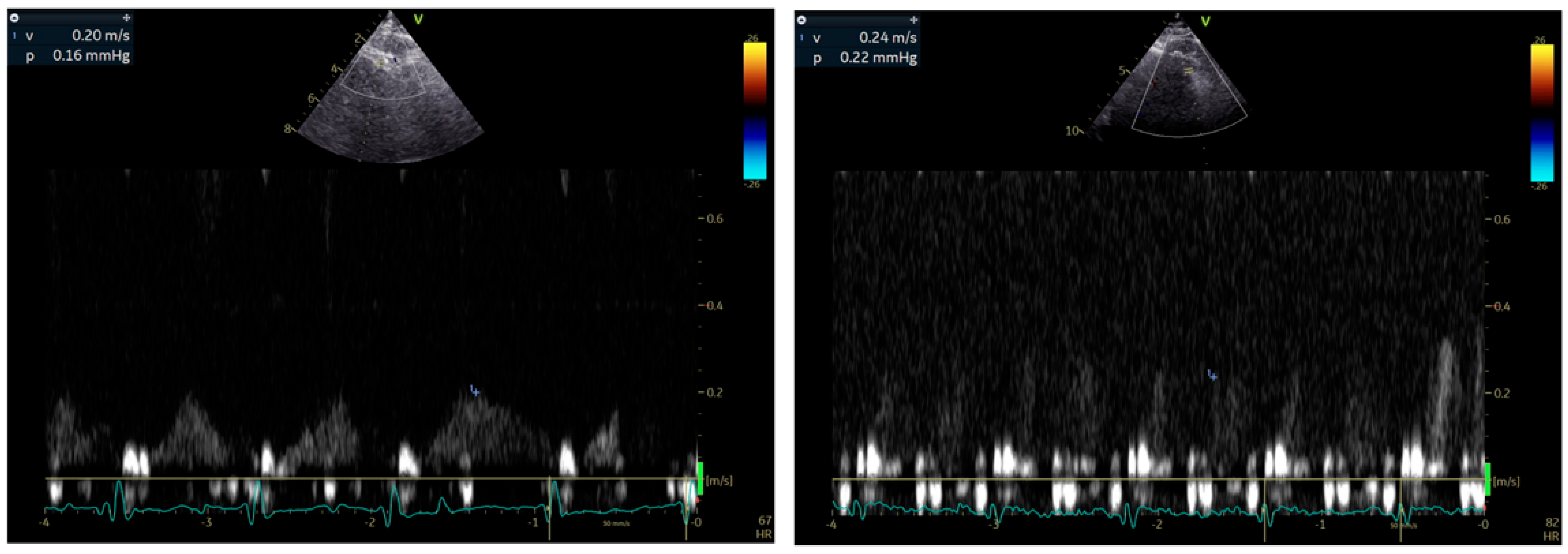Image resolution: width=1568 pixels, height=554 pixels.
Task: Select caliper 1 cross on left Doppler spectrum
Action: pyautogui.click(x=475, y=392)
